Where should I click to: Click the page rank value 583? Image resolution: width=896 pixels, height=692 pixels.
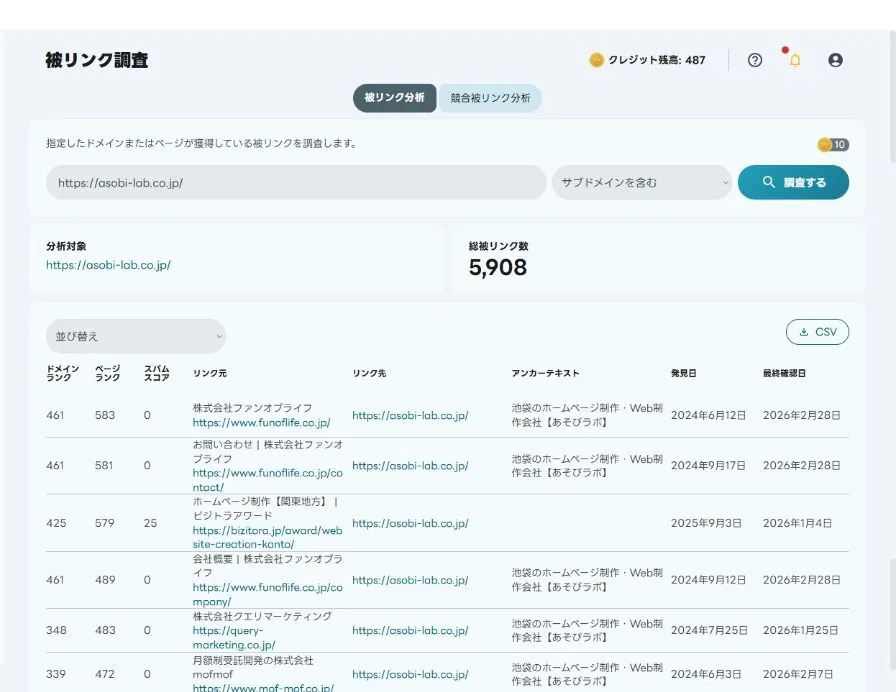(105, 415)
